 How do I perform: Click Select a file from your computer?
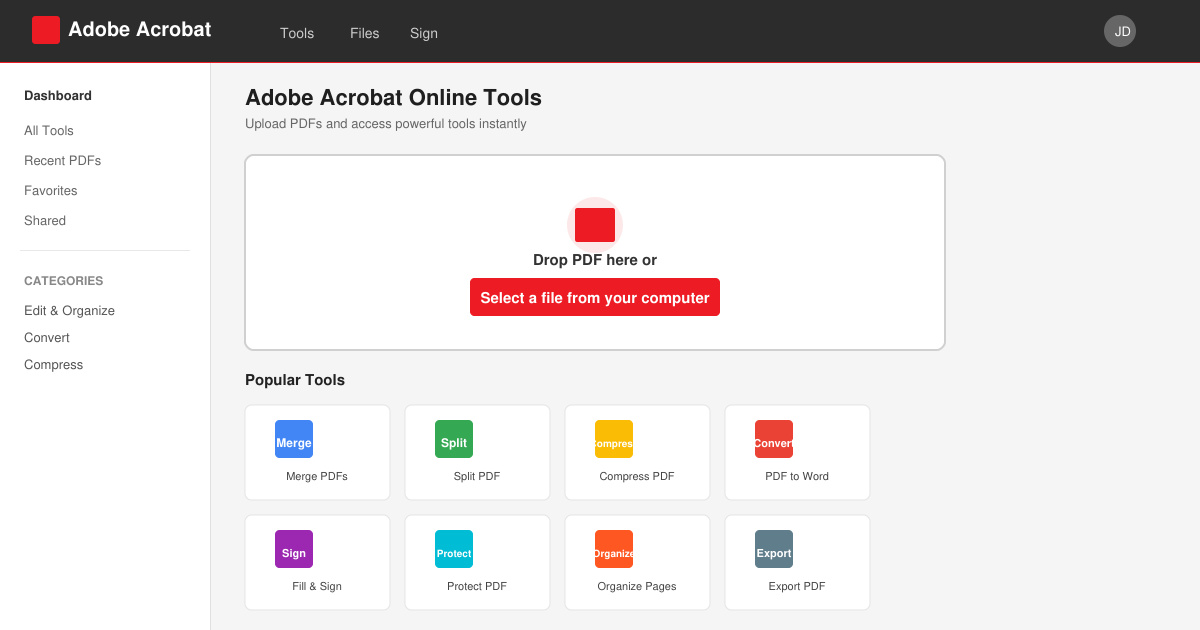click(x=595, y=297)
